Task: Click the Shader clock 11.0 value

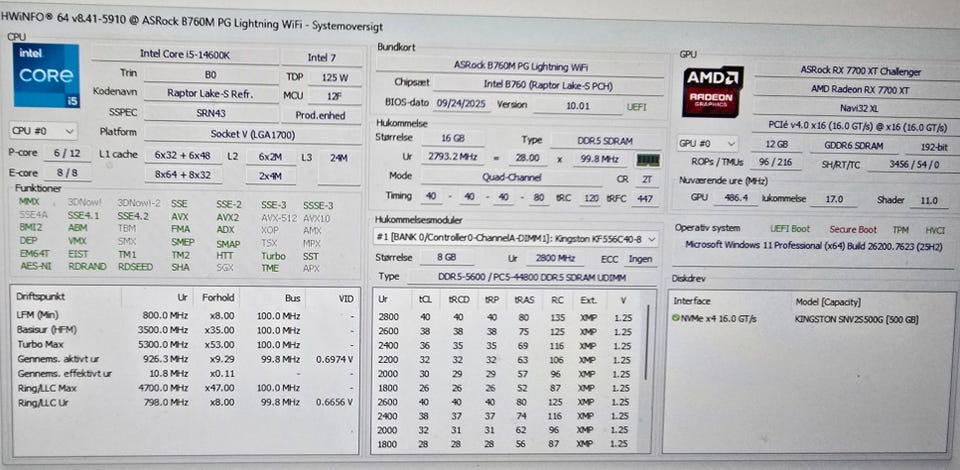Action: 928,200
